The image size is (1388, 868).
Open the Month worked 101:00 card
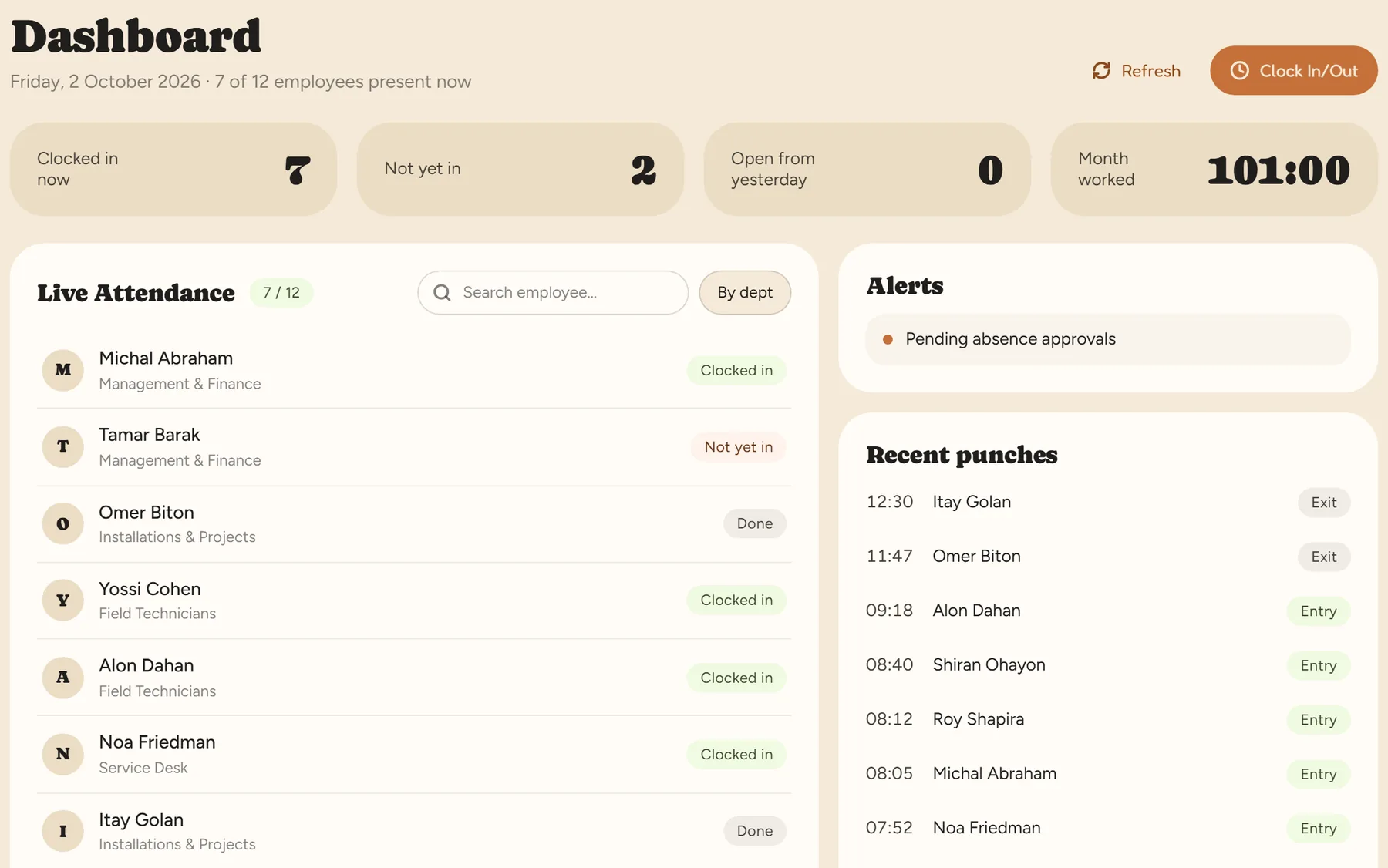(x=1214, y=169)
